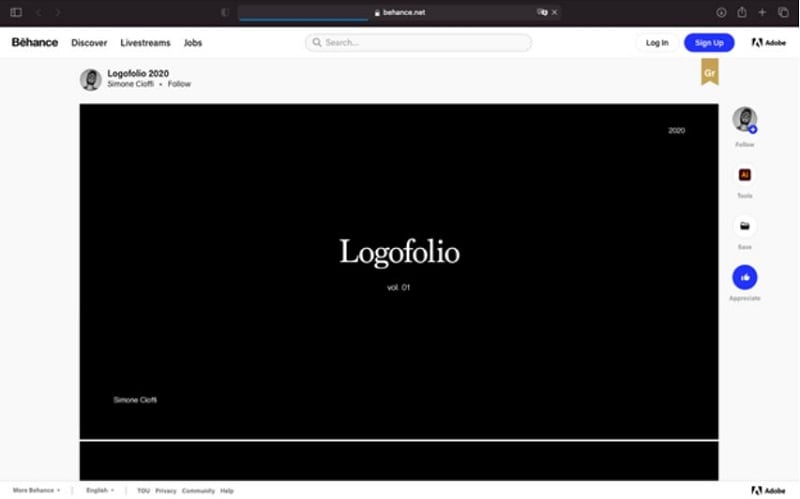Image resolution: width=800 pixels, height=499 pixels.
Task: Open the Illustrator Tools icon
Action: click(x=745, y=175)
